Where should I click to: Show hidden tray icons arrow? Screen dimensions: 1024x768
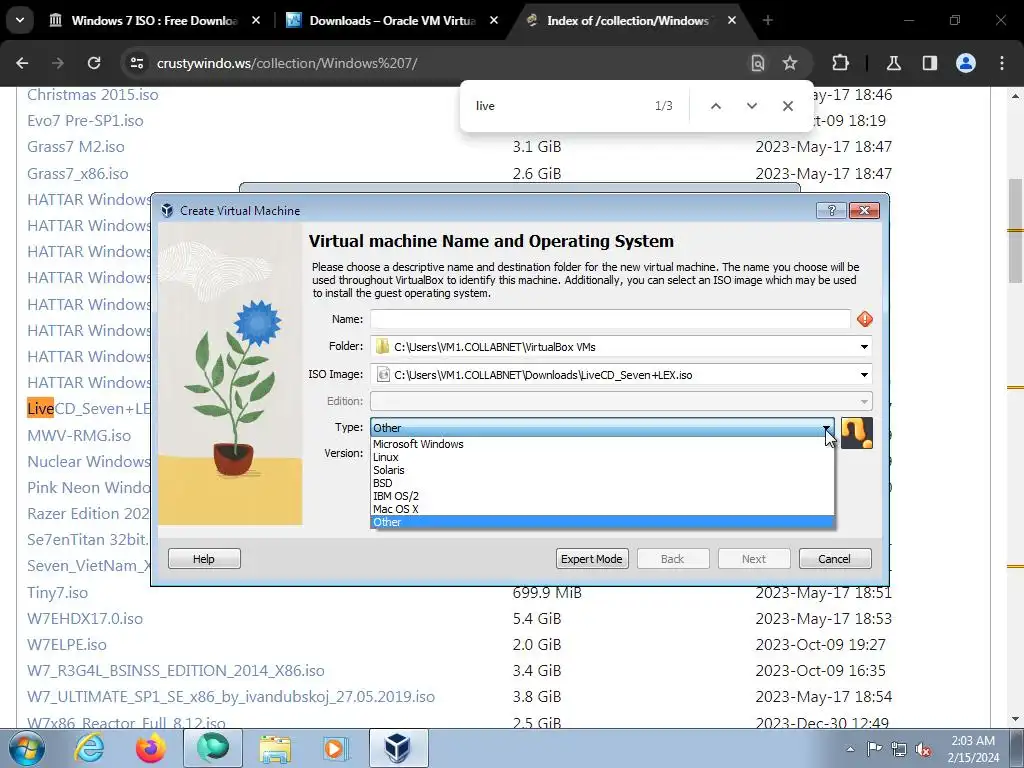coord(850,749)
